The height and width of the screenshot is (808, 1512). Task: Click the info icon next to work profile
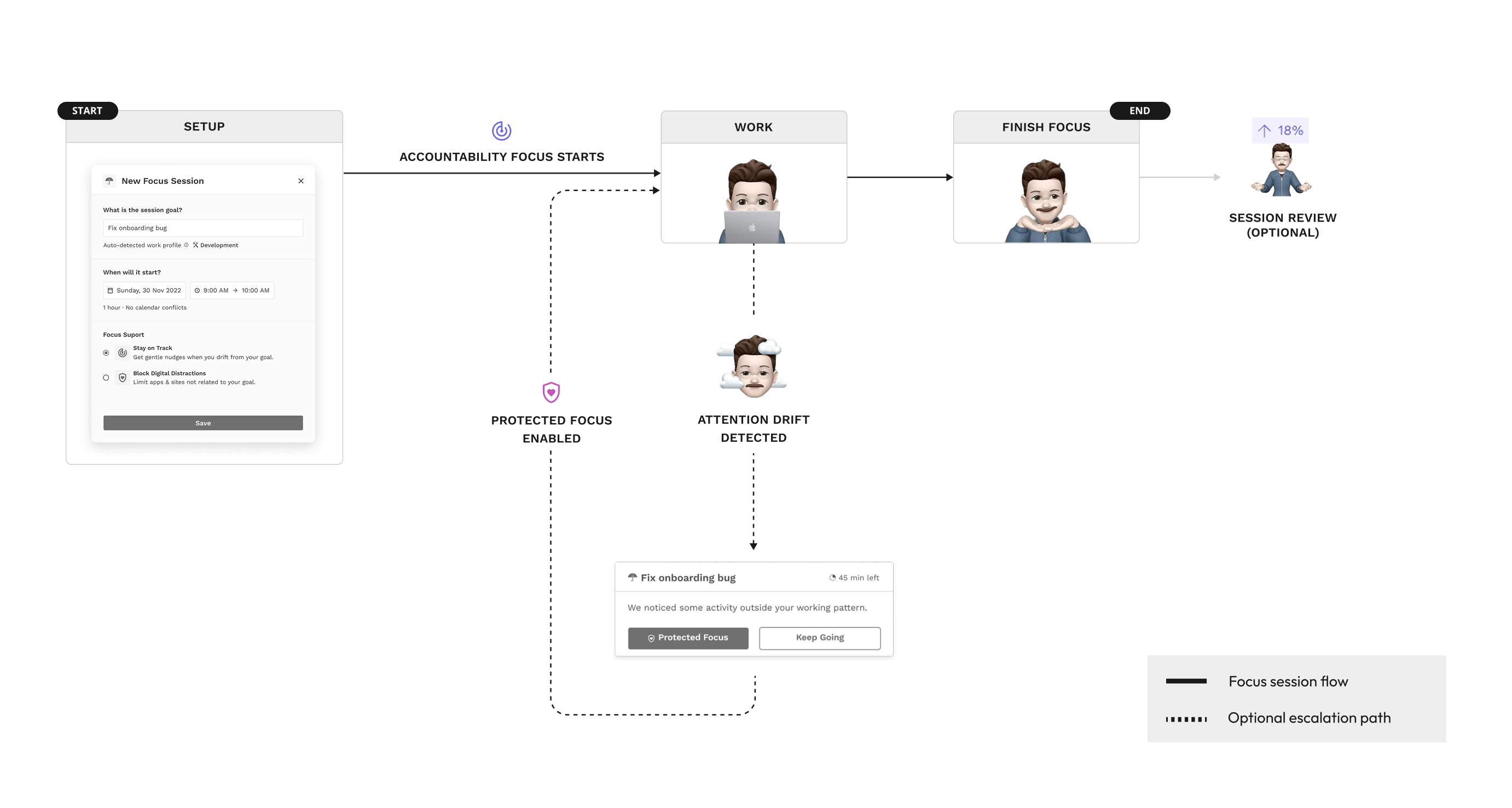[x=187, y=245]
